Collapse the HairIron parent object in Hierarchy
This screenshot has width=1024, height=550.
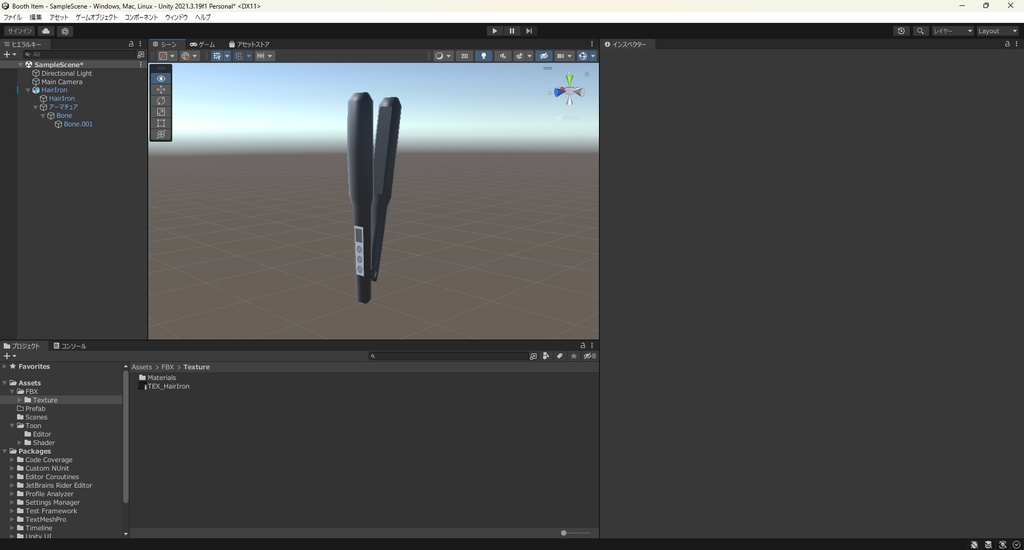pos(28,90)
